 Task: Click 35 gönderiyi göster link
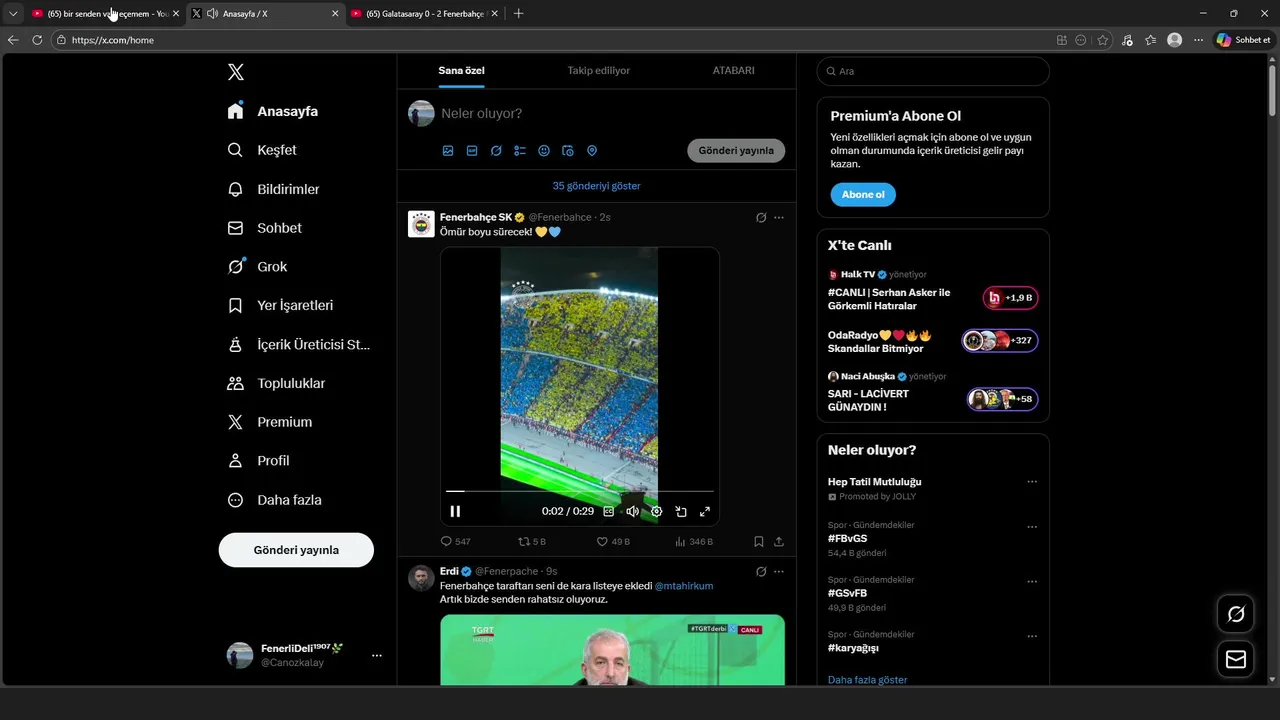click(x=596, y=186)
